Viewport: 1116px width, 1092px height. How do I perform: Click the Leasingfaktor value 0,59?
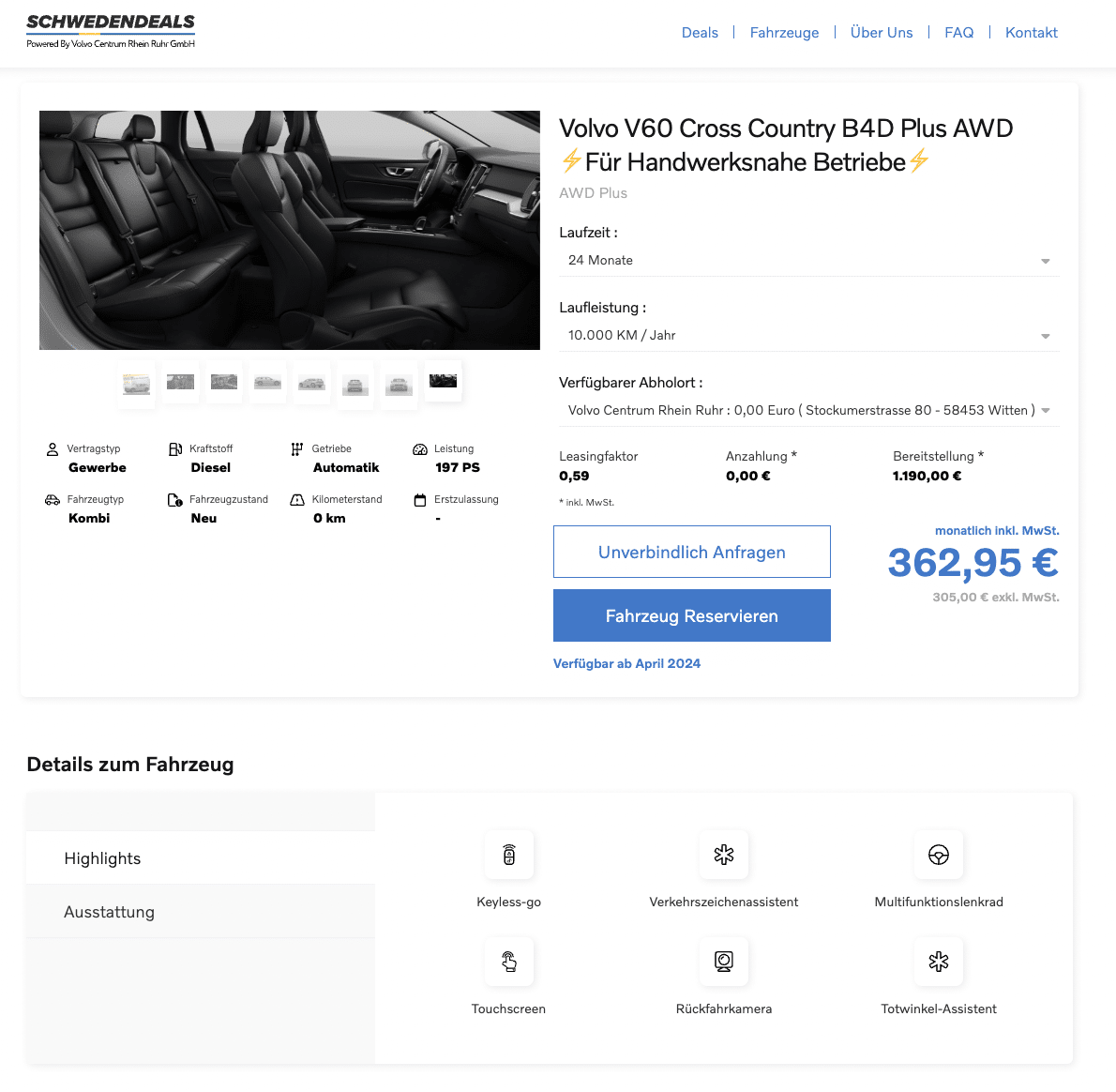click(x=574, y=477)
